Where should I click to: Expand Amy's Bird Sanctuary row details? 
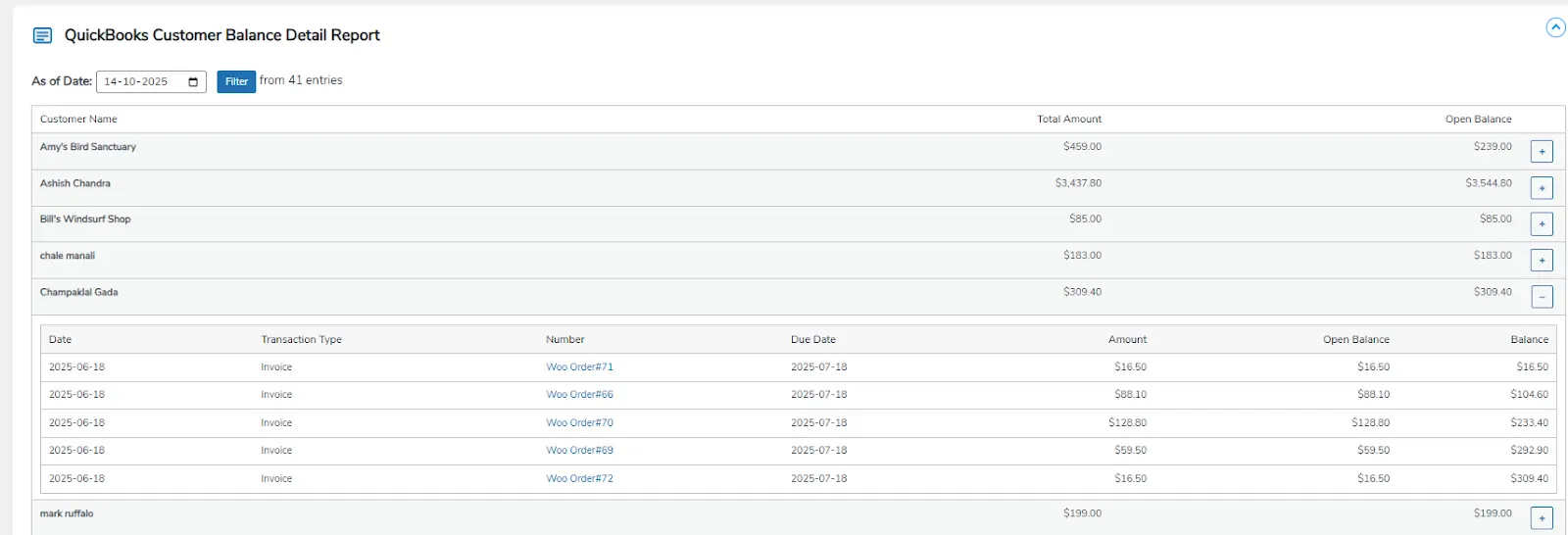click(1542, 152)
